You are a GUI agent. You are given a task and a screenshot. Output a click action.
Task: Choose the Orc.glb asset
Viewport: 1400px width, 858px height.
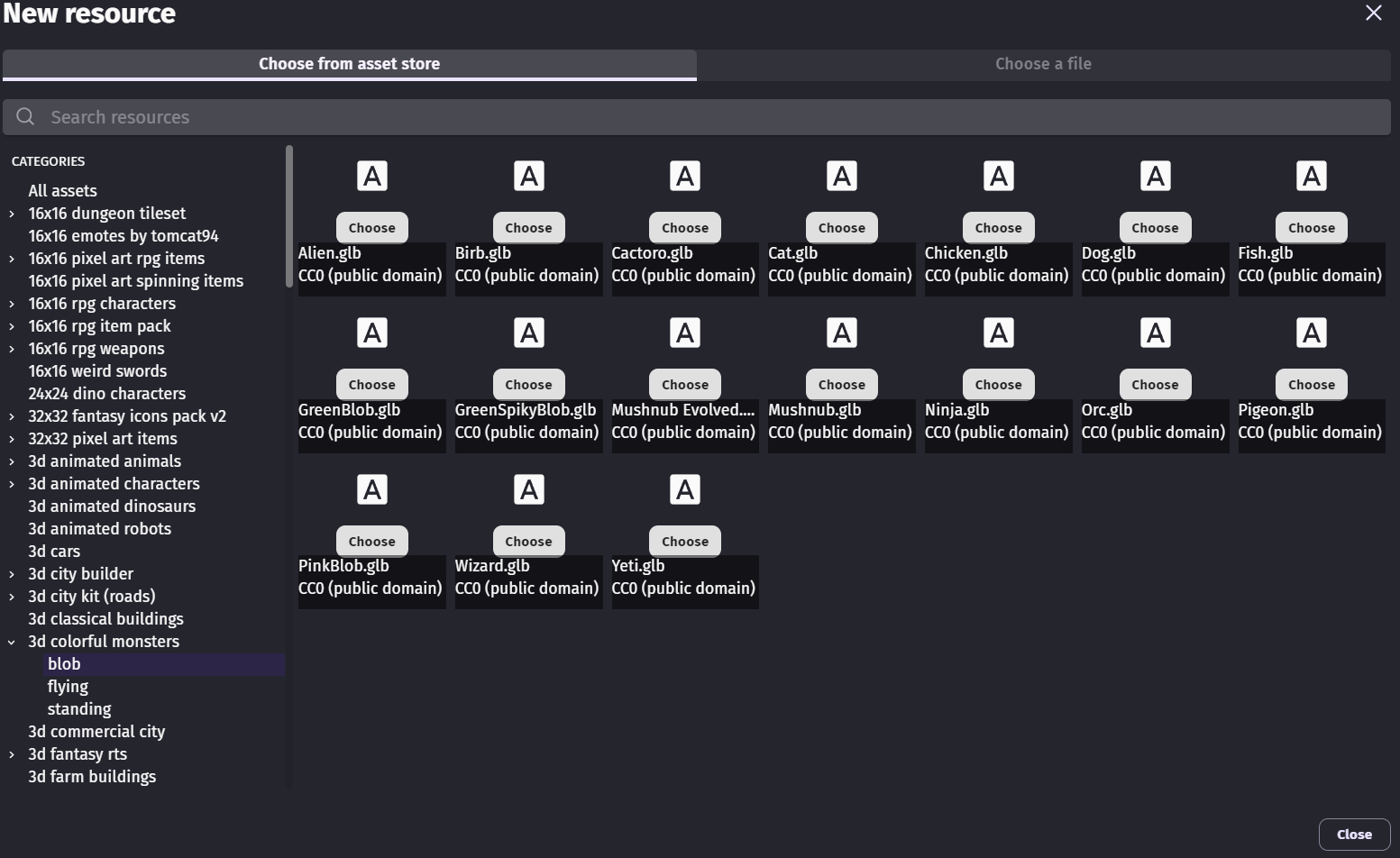tap(1155, 385)
